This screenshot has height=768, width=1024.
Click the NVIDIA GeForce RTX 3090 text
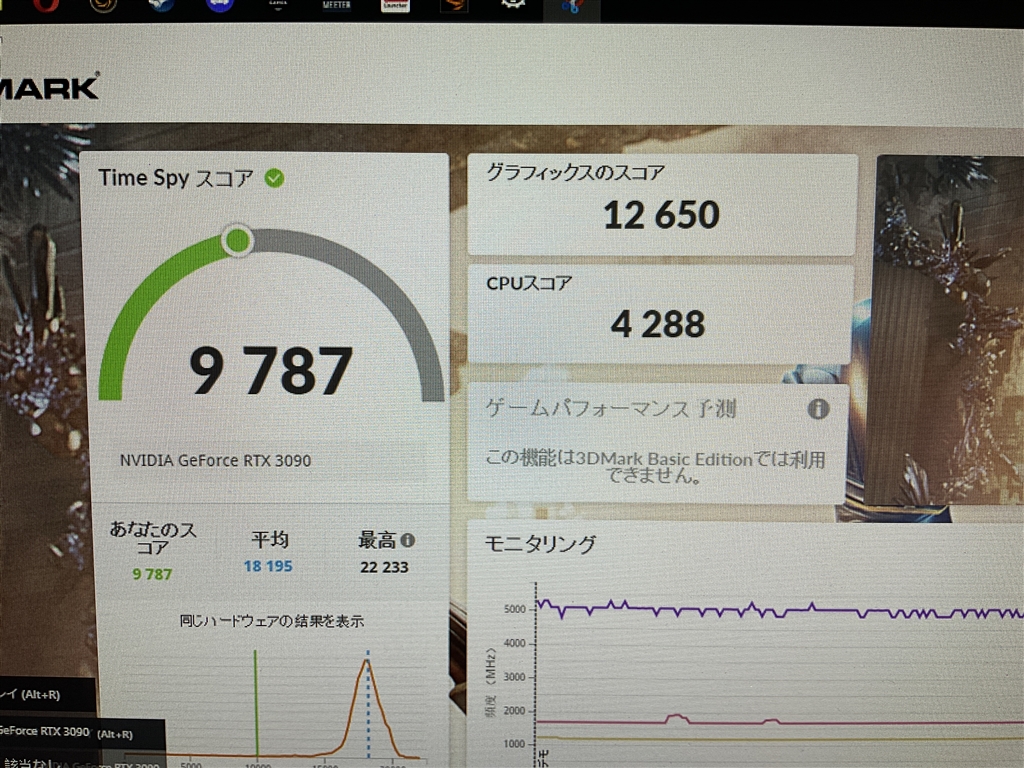(x=215, y=460)
